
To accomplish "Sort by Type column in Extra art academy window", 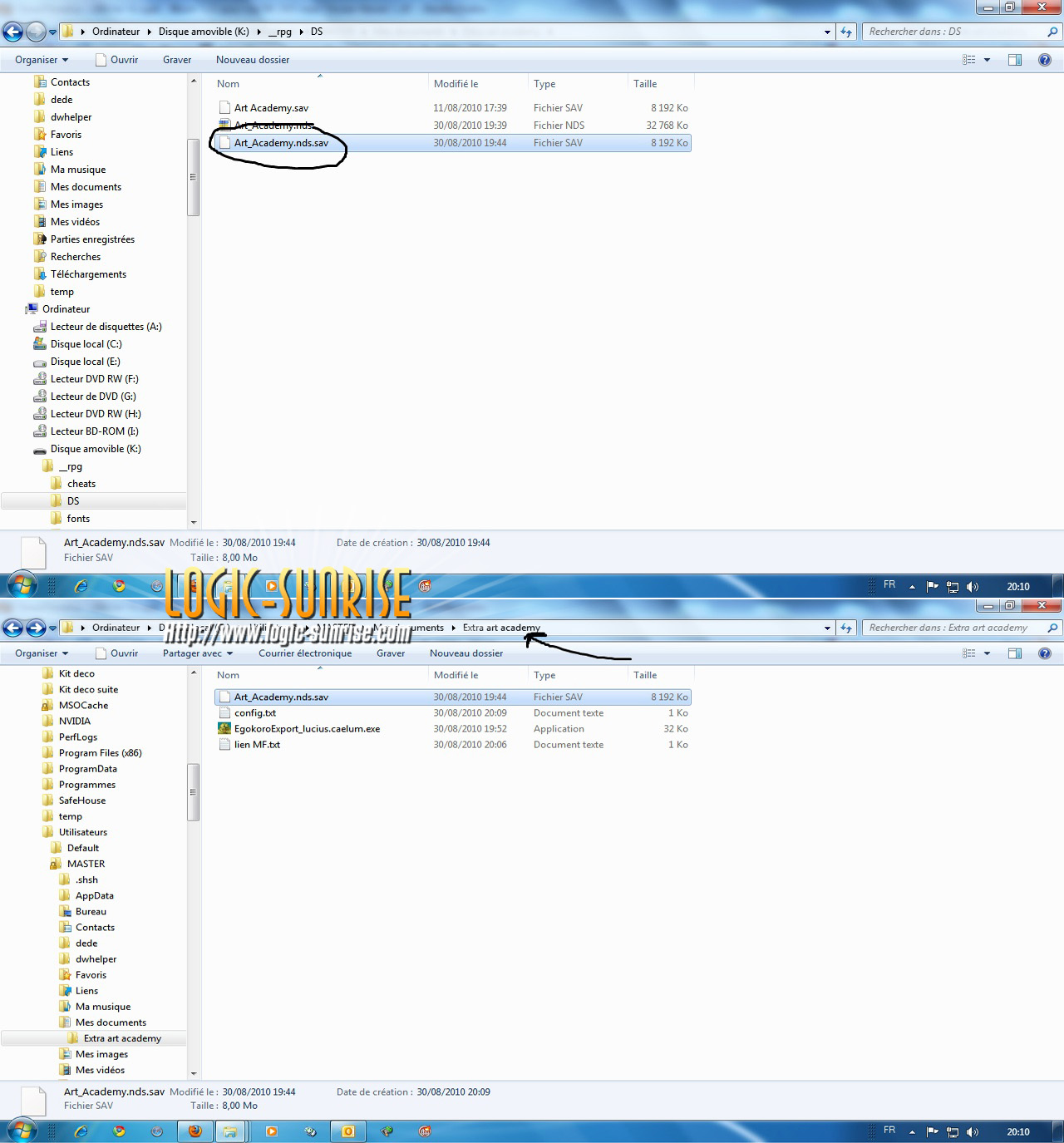I will tap(544, 676).
